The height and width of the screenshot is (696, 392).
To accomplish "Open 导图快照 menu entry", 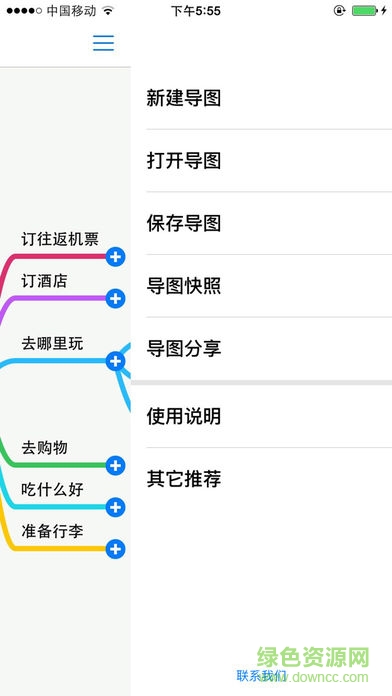I will [x=261, y=286].
